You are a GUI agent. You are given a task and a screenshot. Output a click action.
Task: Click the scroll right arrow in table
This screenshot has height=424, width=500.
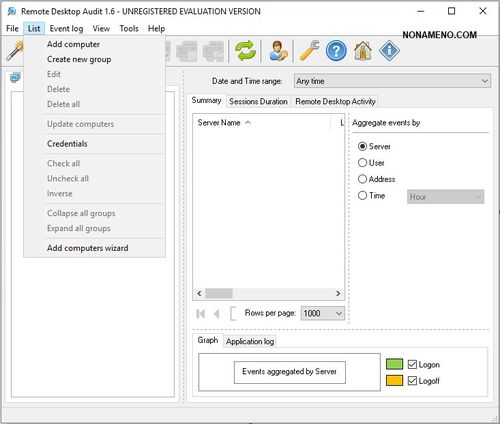coord(338,293)
